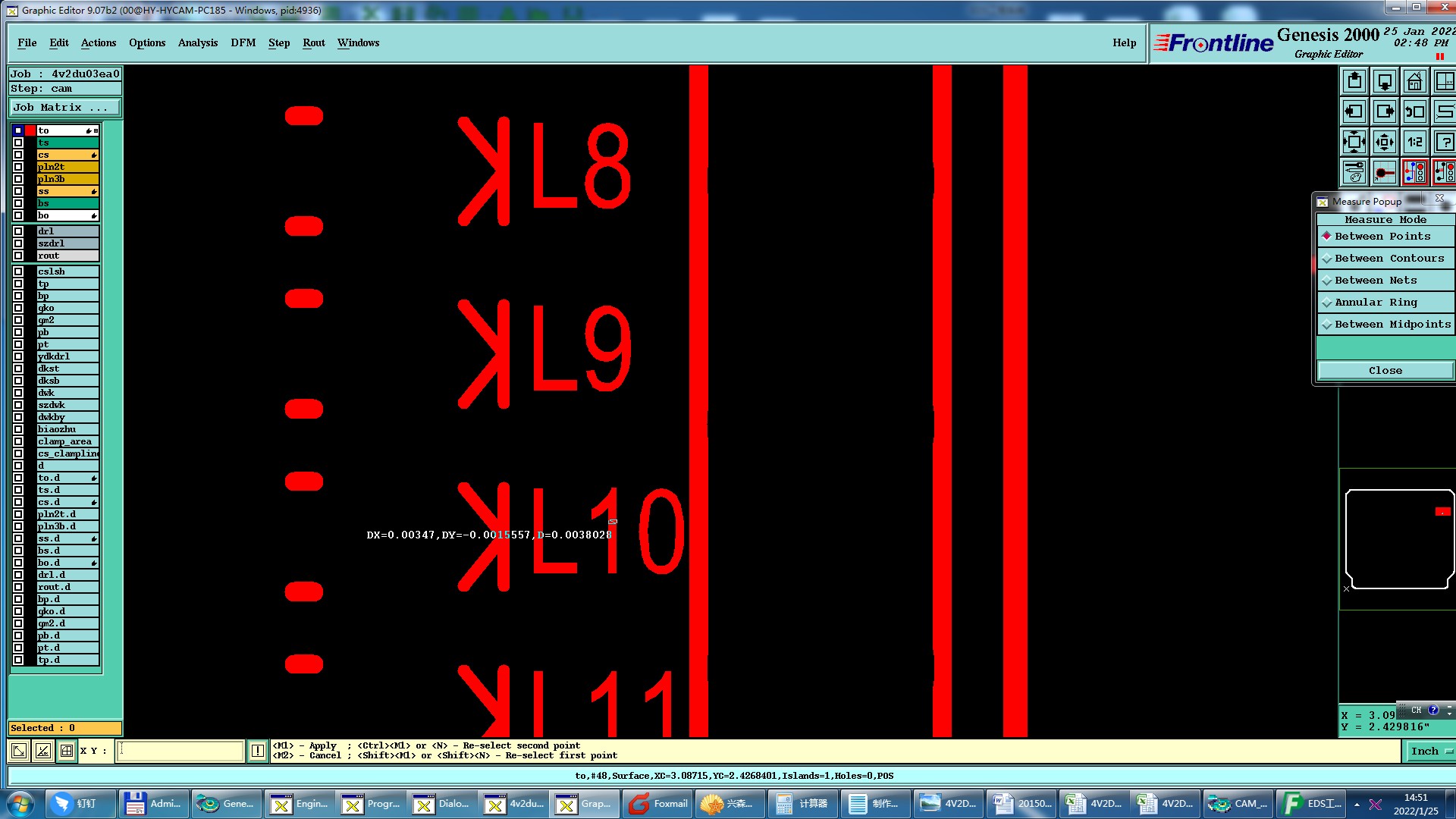Click the 1:2 zoom scale icon

1414,143
